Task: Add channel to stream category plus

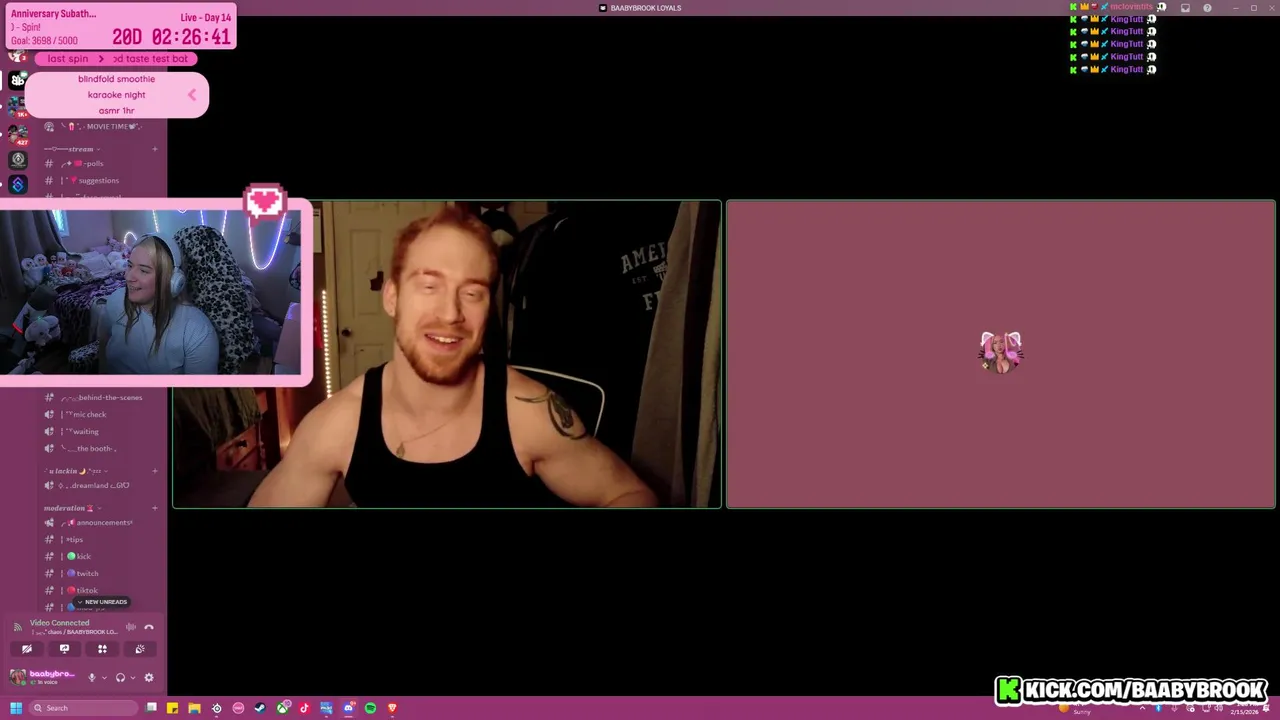Action: point(155,149)
